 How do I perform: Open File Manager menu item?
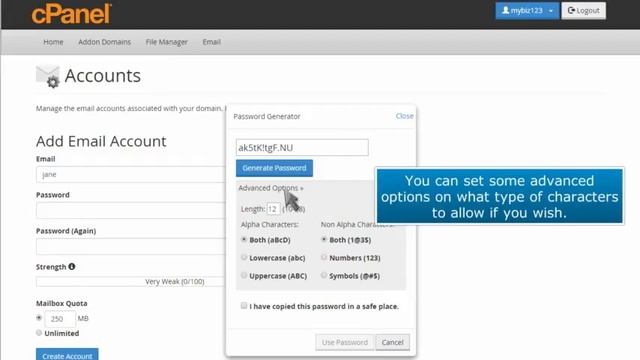coord(167,42)
